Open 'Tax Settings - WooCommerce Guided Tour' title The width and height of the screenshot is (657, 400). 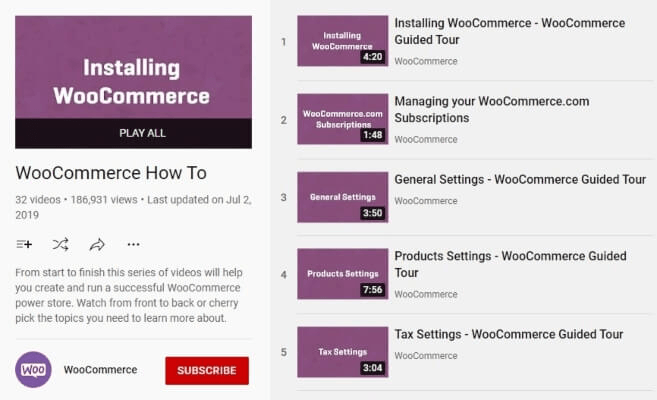pos(509,334)
